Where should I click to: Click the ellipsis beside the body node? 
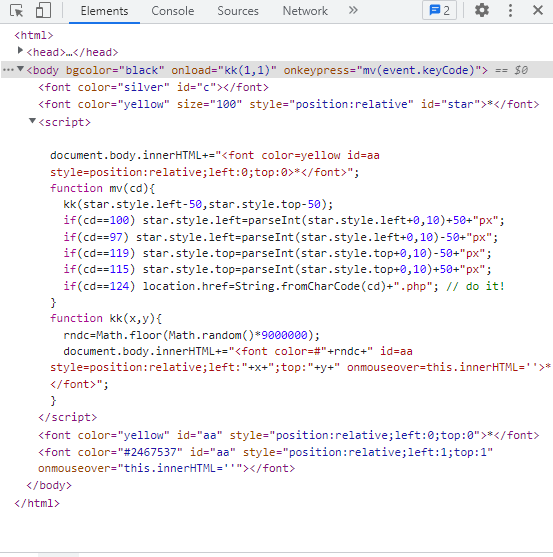pos(8,70)
